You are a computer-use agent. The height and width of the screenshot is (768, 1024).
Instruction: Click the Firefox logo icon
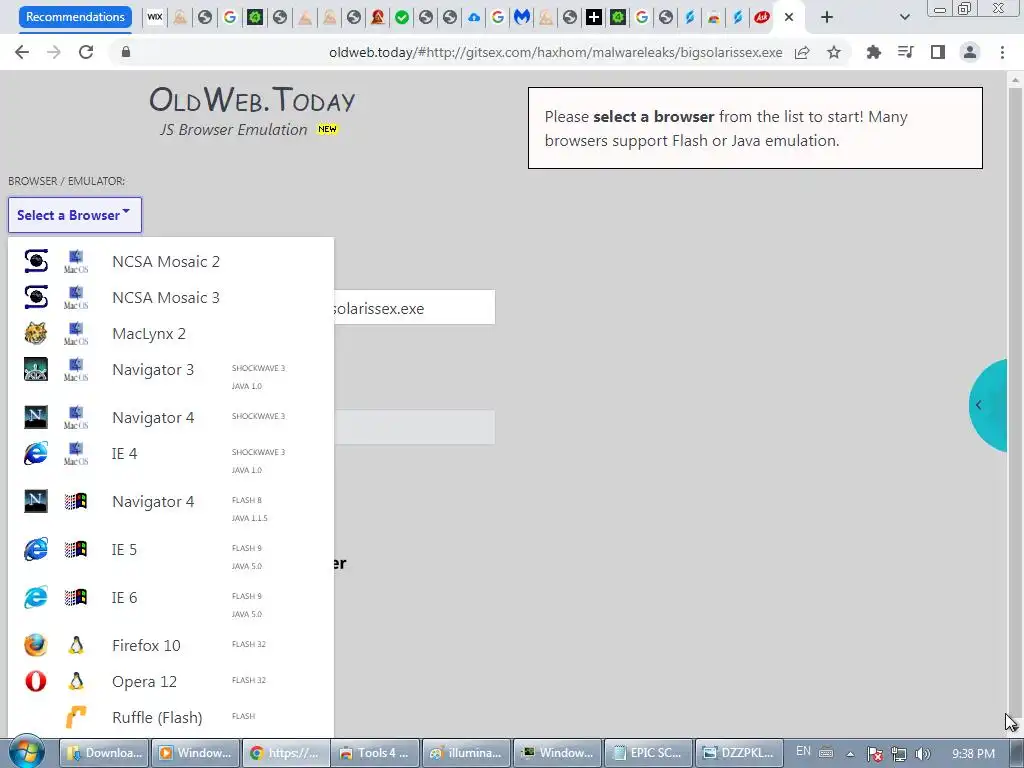pyautogui.click(x=36, y=645)
